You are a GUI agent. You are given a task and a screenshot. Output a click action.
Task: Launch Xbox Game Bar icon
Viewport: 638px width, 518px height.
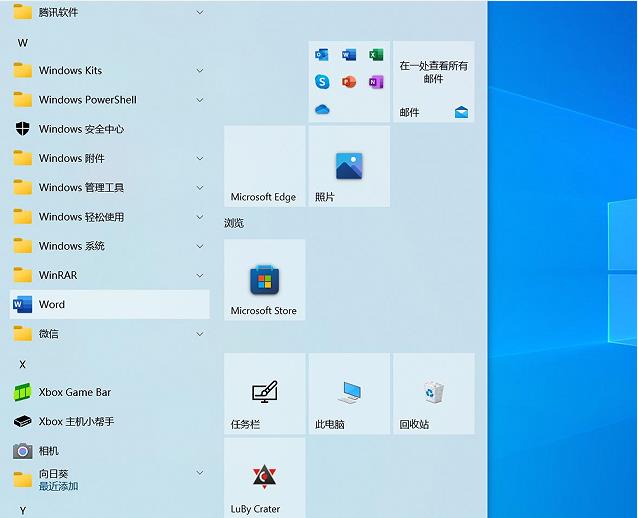[22, 392]
